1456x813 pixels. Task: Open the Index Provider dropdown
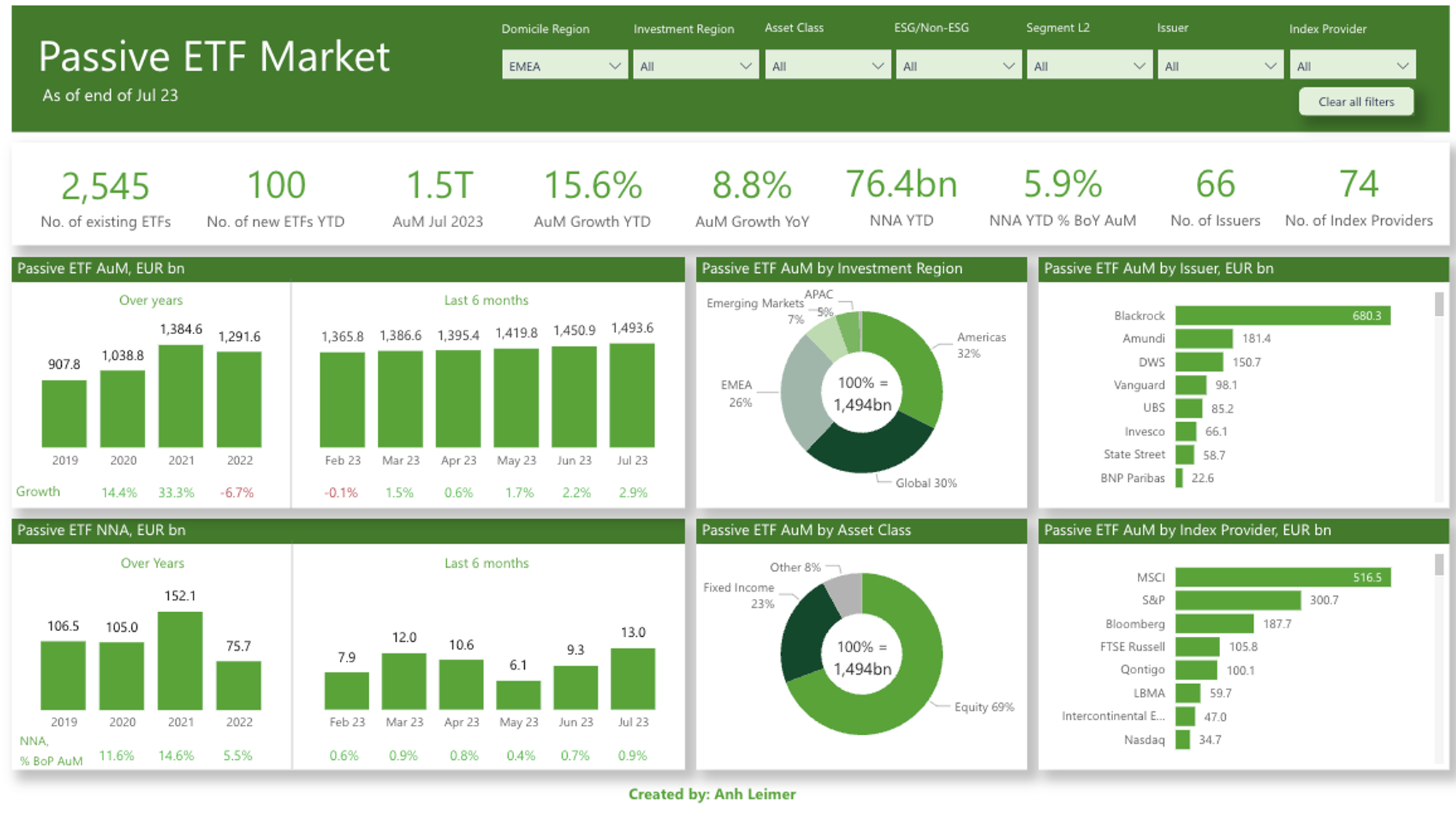1352,66
